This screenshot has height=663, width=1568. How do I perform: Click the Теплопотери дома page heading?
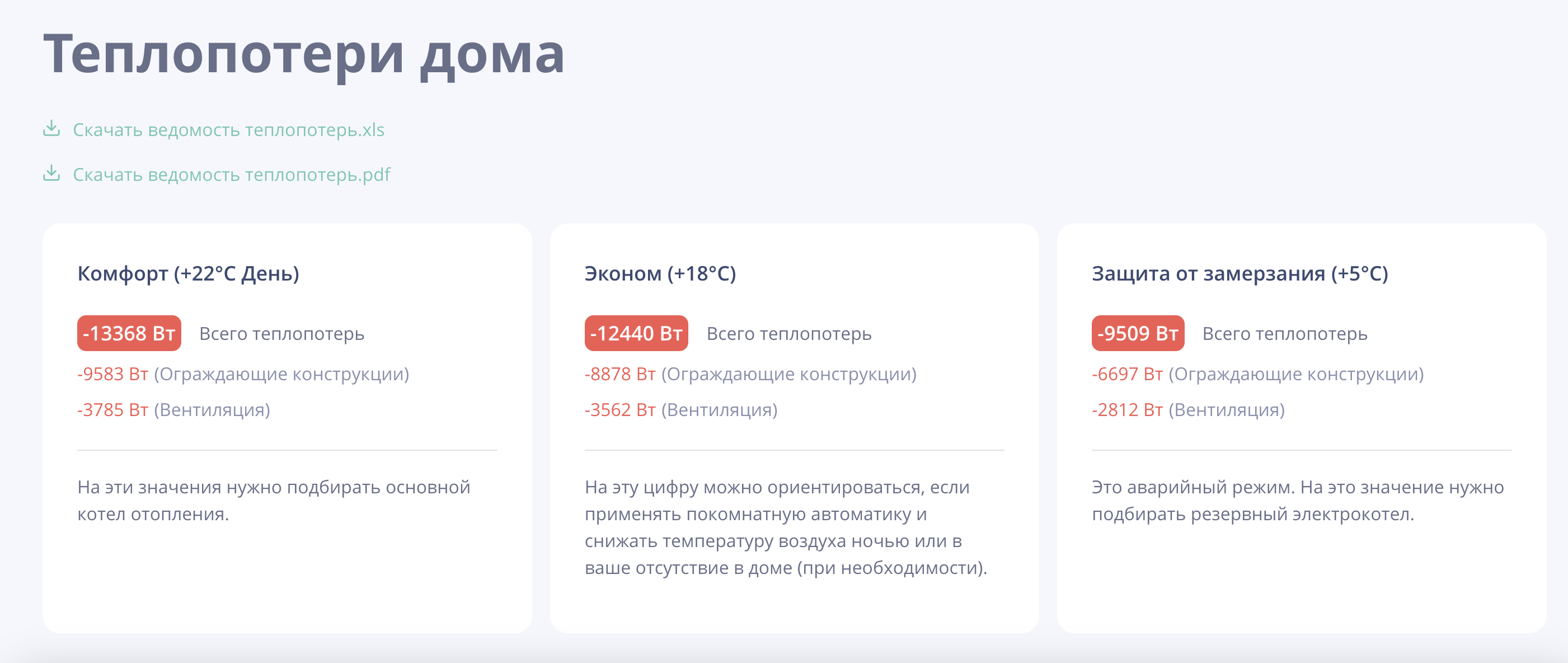[x=304, y=54]
